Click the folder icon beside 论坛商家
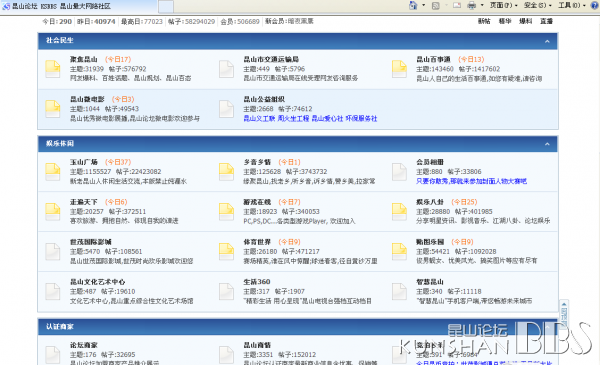 [52, 355]
